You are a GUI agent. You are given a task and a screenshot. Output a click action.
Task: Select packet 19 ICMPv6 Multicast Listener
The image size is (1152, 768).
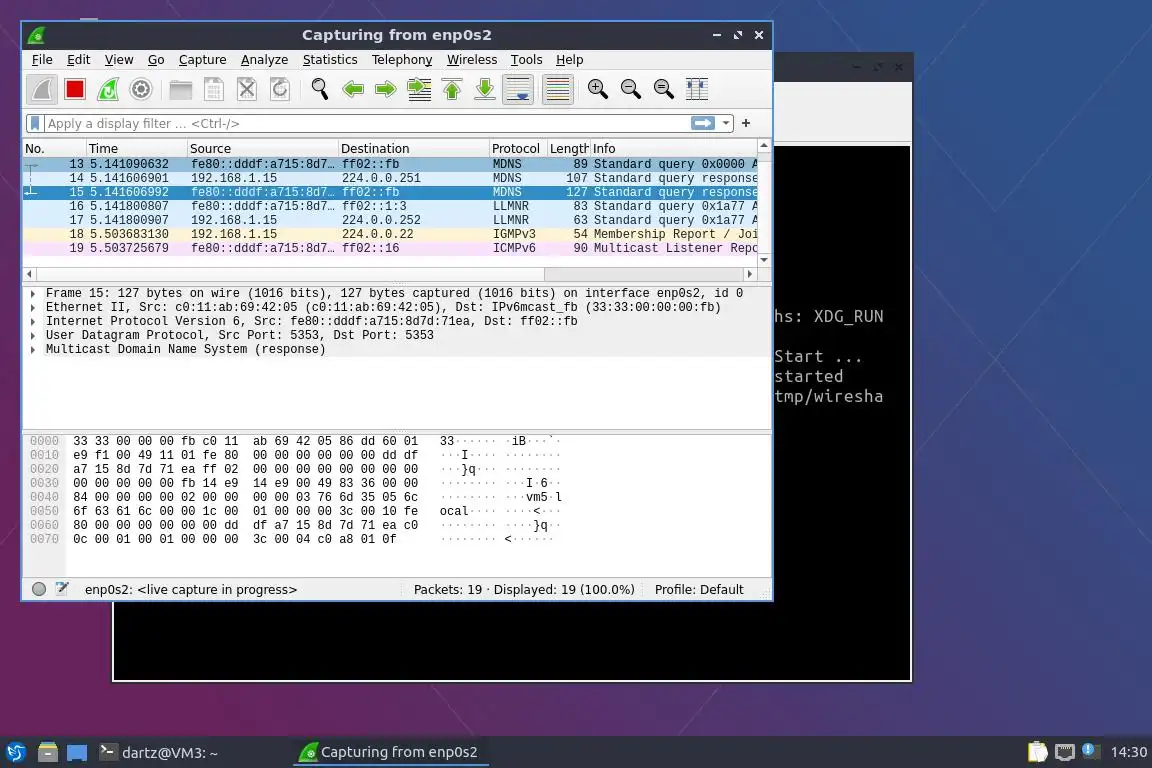pyautogui.click(x=390, y=248)
